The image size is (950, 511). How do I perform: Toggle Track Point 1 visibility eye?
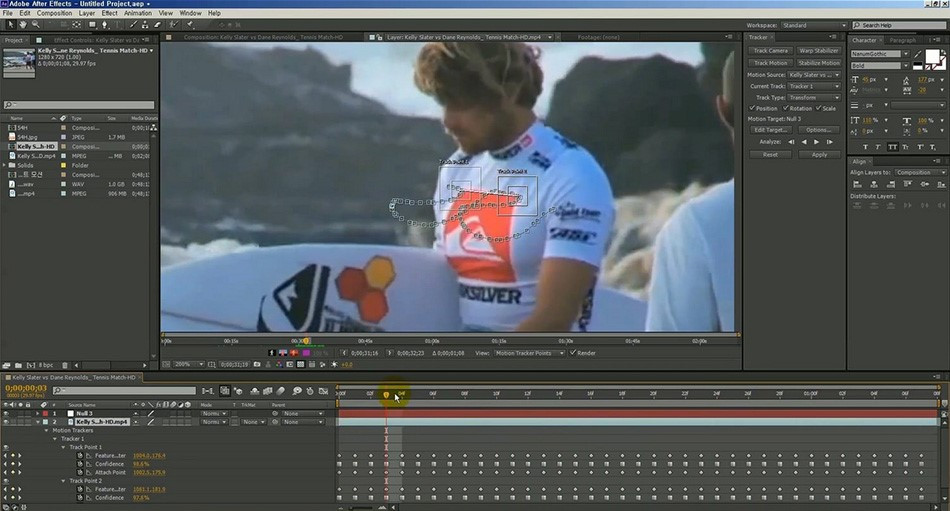coord(6,447)
